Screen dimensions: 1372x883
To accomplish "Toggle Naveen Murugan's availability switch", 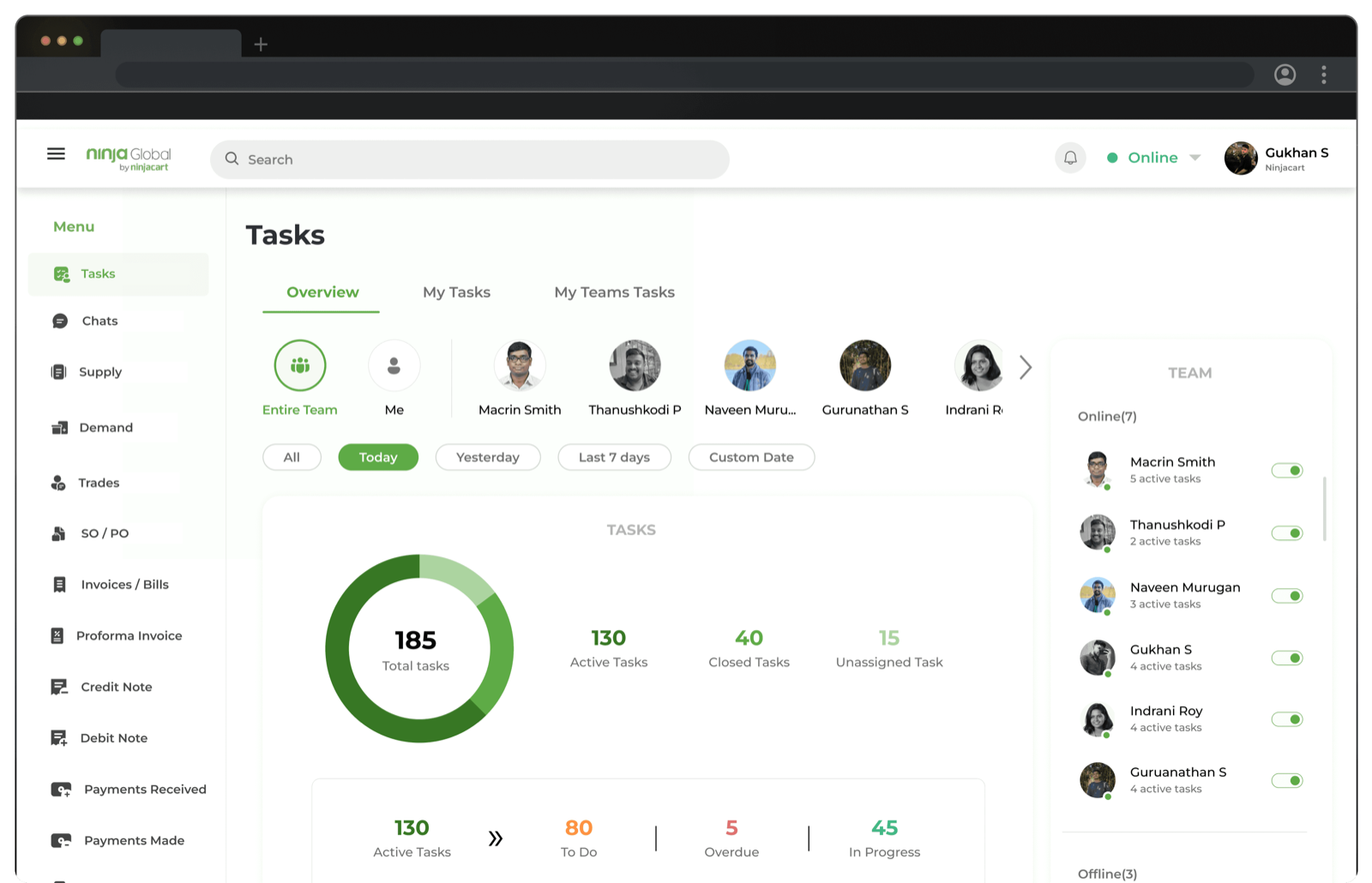I will tap(1287, 596).
